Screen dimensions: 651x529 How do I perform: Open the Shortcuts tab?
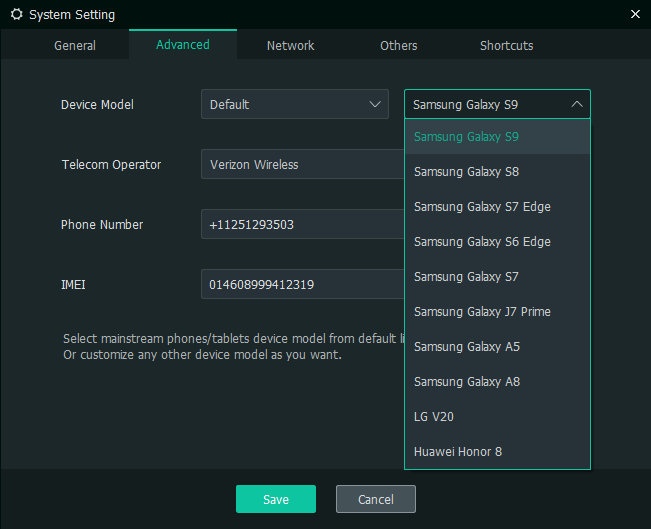(x=506, y=45)
